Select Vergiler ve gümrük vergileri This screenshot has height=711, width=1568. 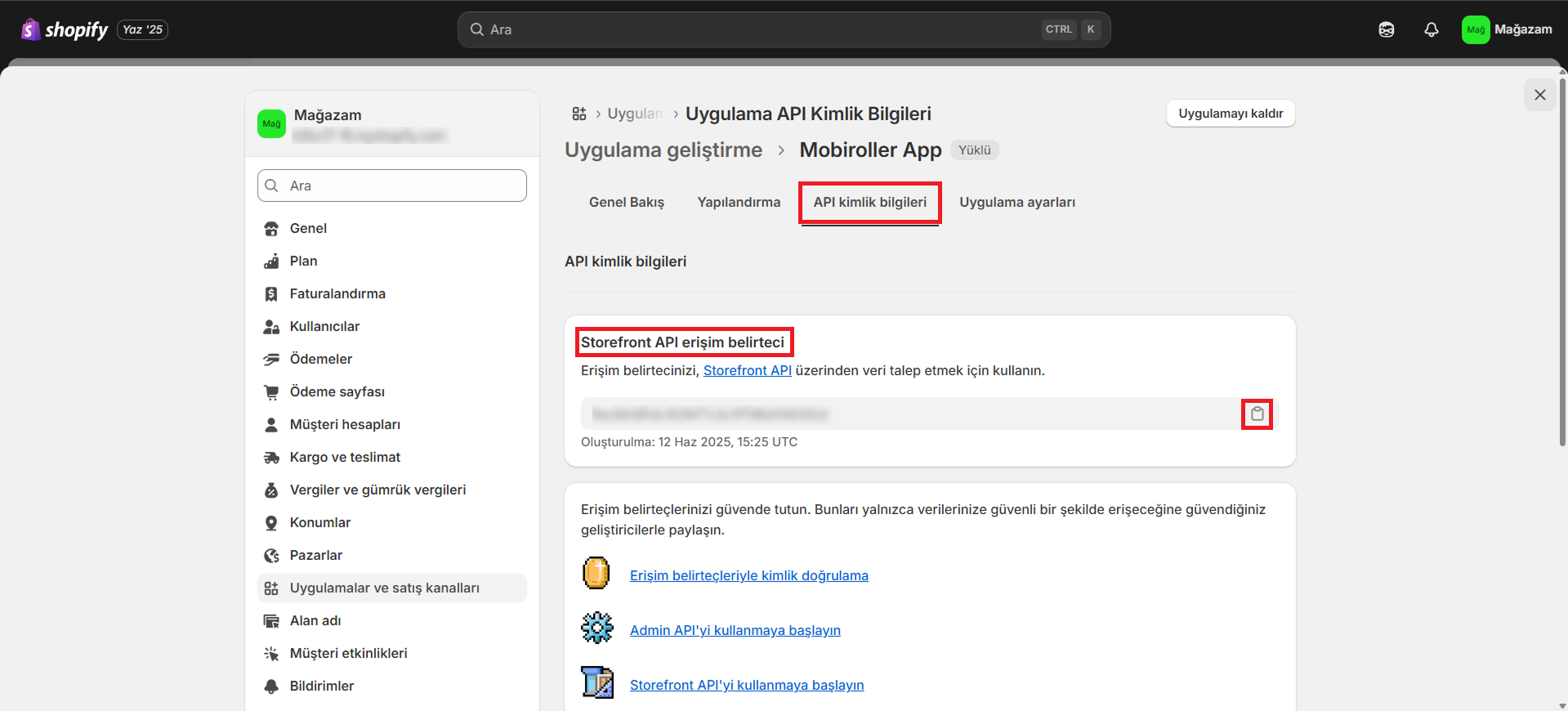392,490
